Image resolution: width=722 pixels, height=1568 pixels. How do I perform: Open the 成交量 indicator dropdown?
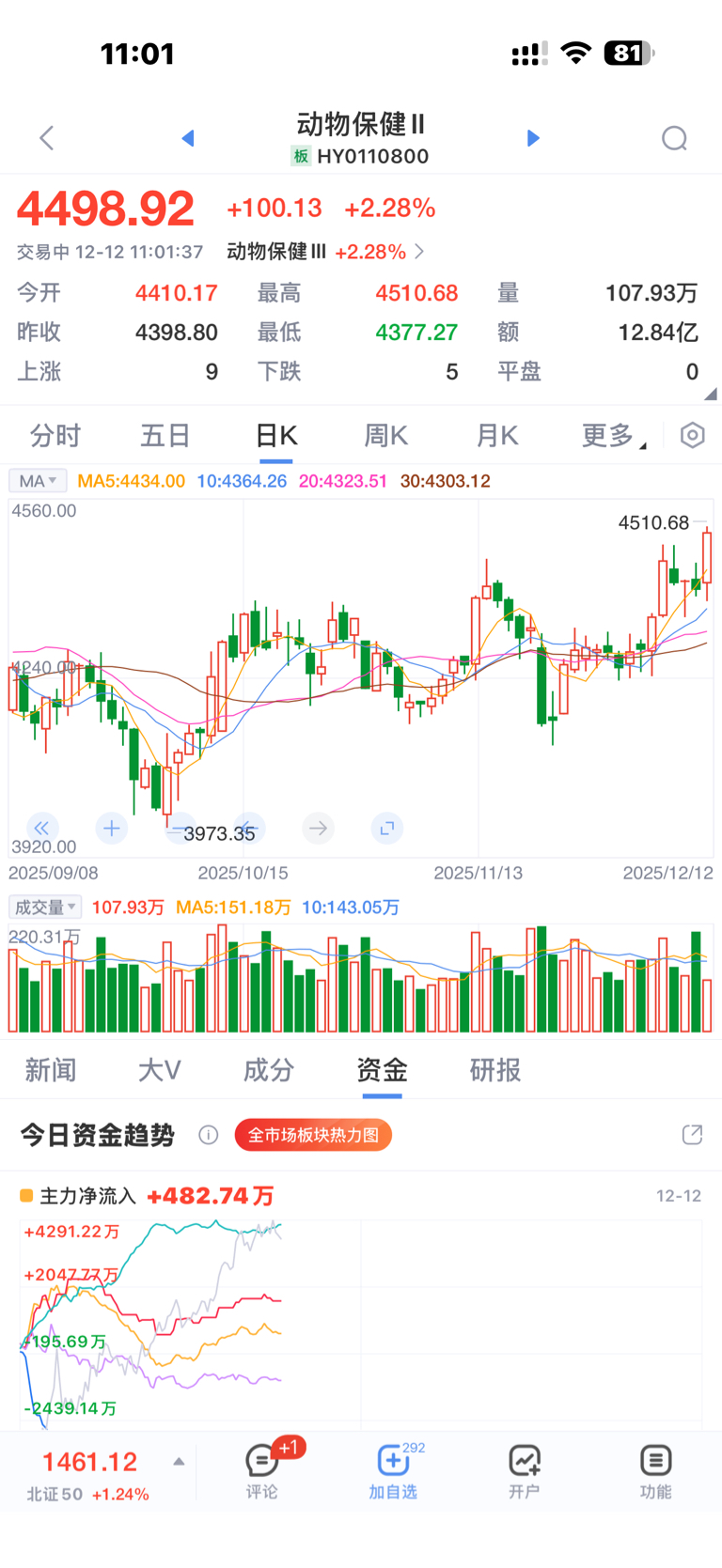pos(45,907)
